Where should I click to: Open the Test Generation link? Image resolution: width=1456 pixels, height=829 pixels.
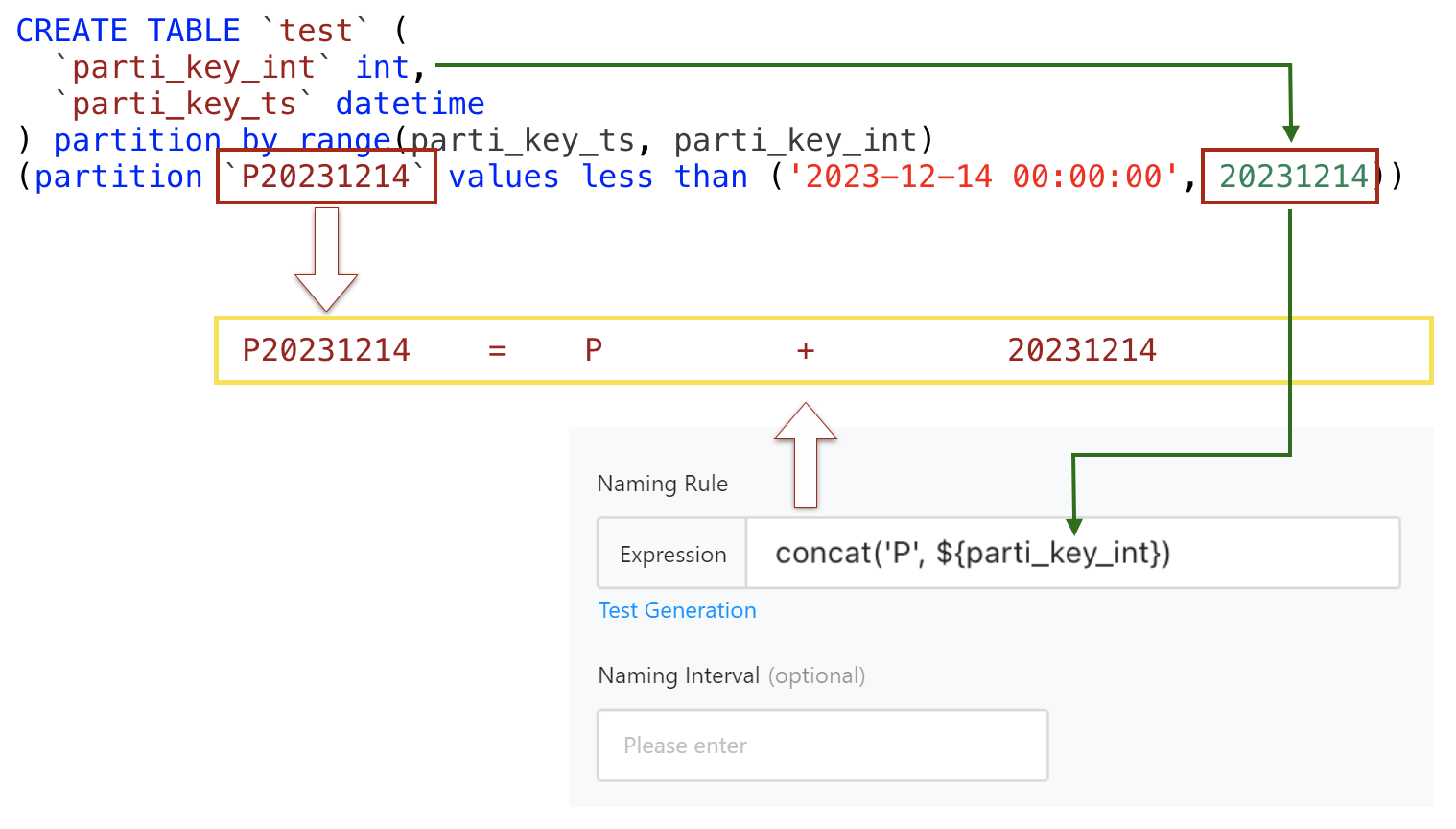click(x=677, y=610)
